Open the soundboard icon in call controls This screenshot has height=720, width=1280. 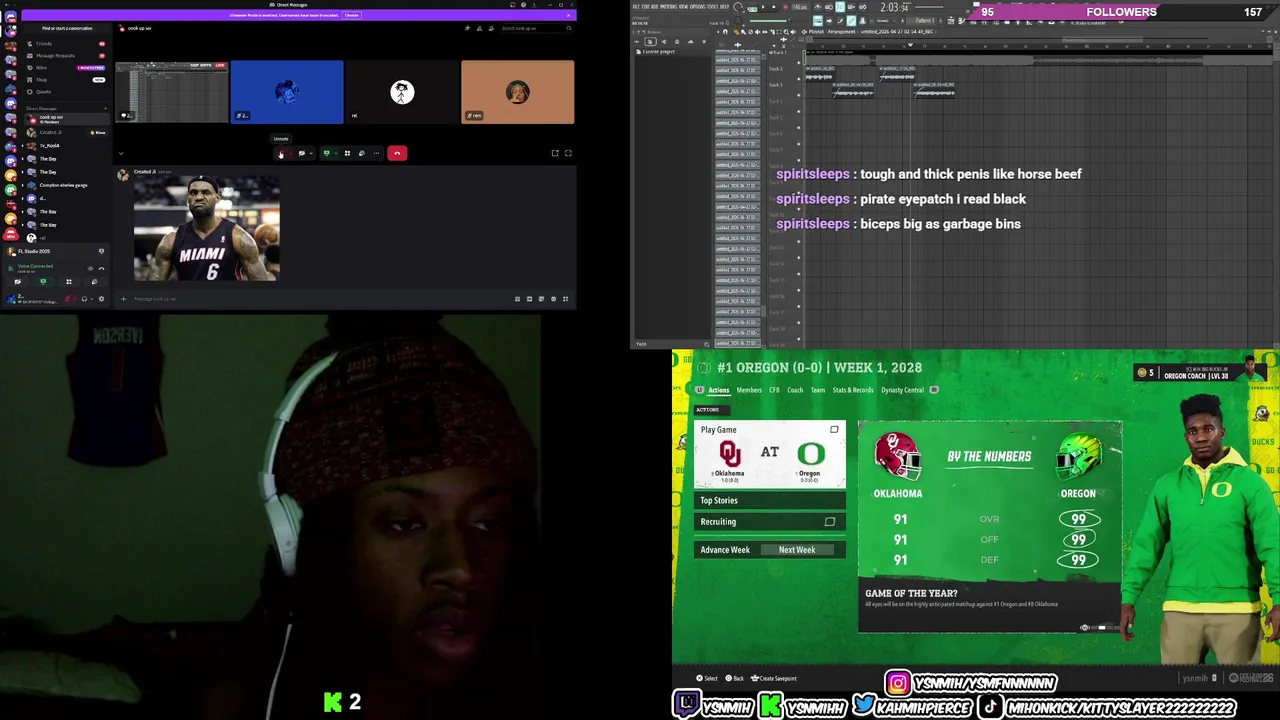coord(361,153)
